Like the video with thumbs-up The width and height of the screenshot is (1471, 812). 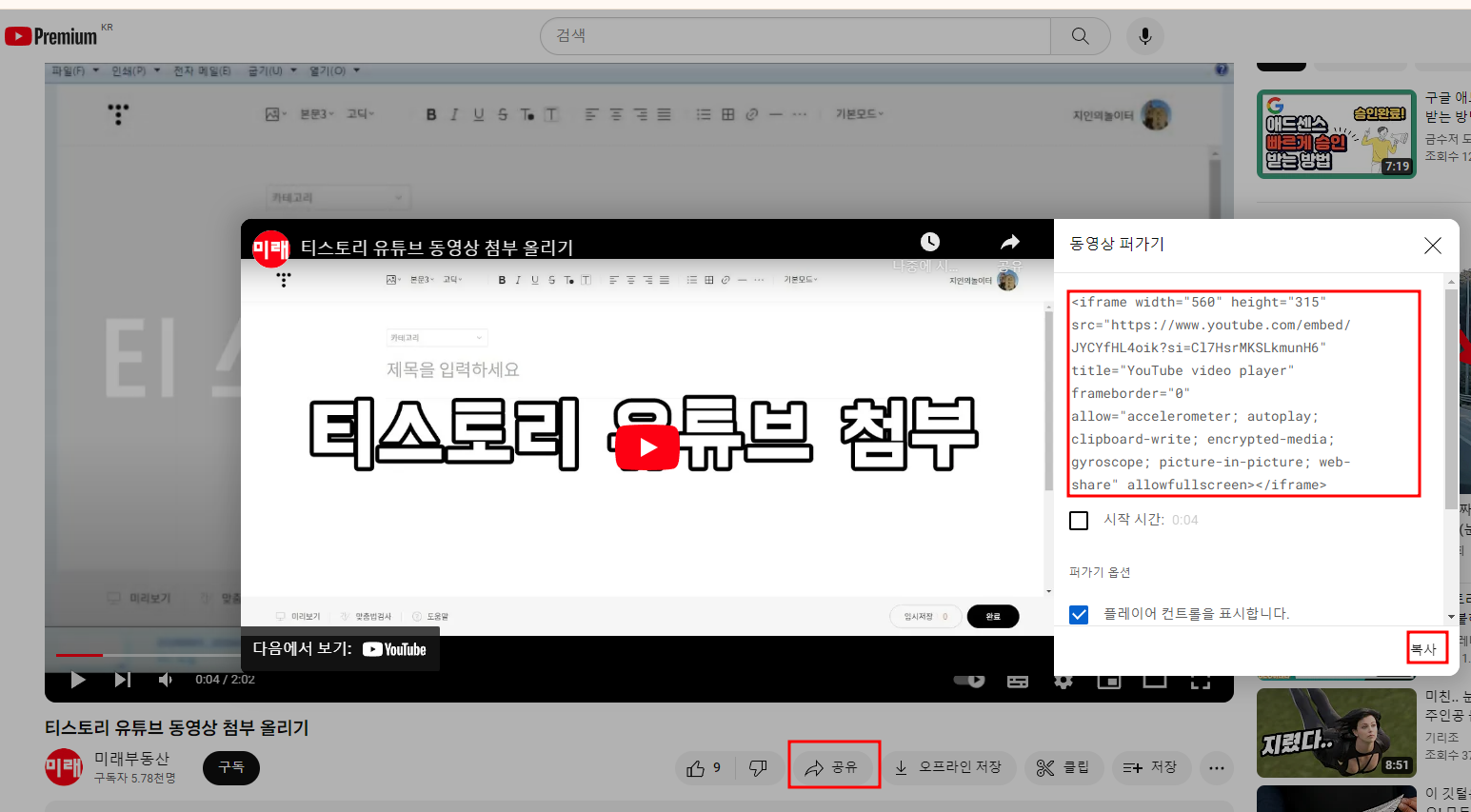tap(706, 768)
